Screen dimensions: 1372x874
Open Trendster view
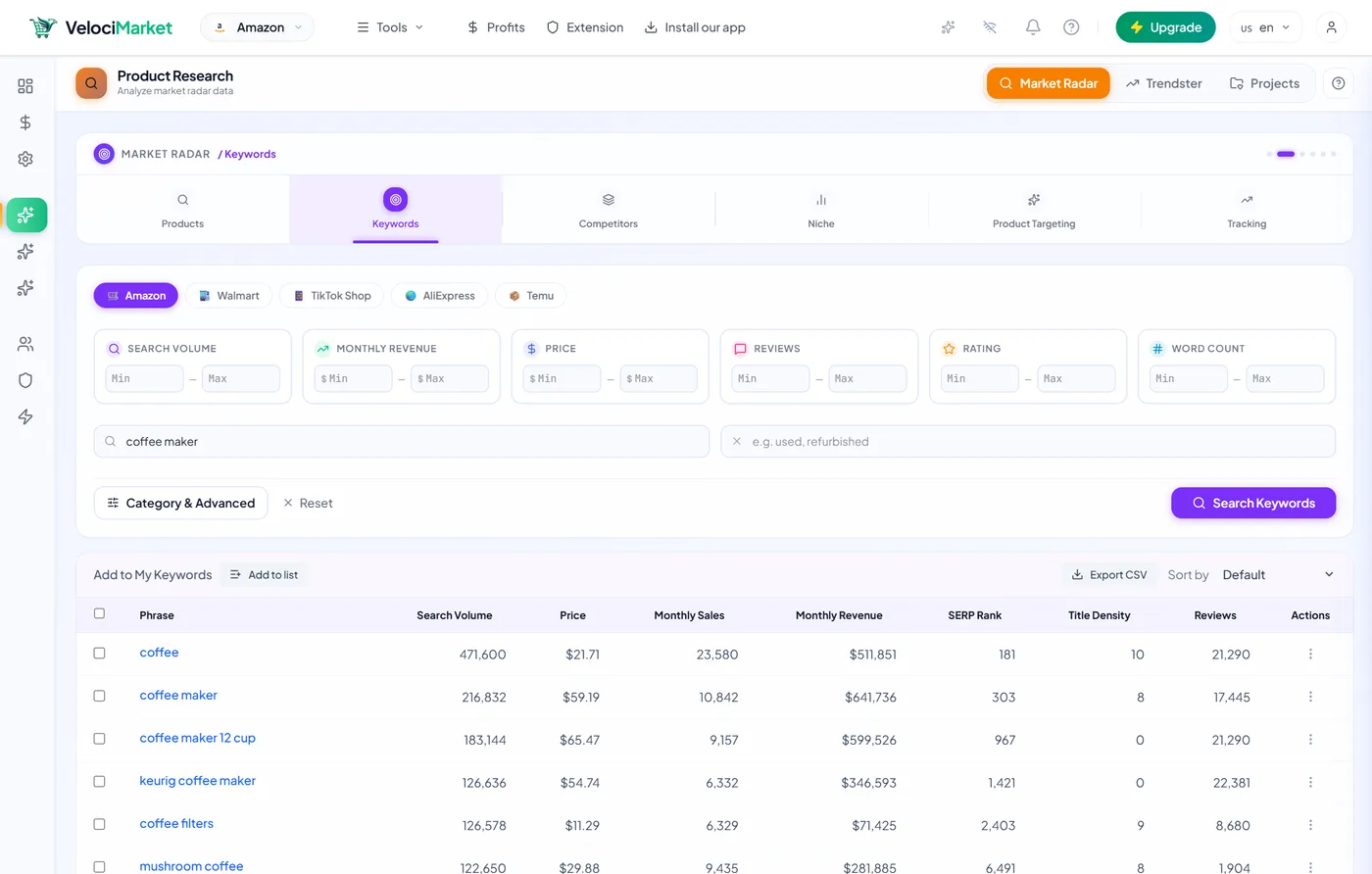[x=1164, y=83]
